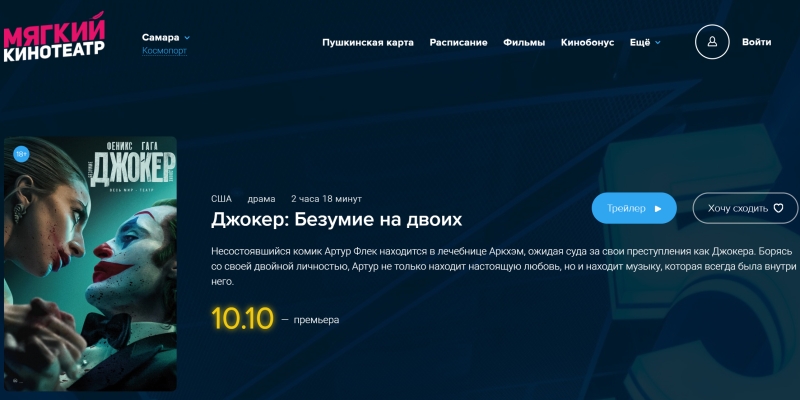The image size is (800, 400).
Task: Click the драма genre label
Action: tap(261, 199)
